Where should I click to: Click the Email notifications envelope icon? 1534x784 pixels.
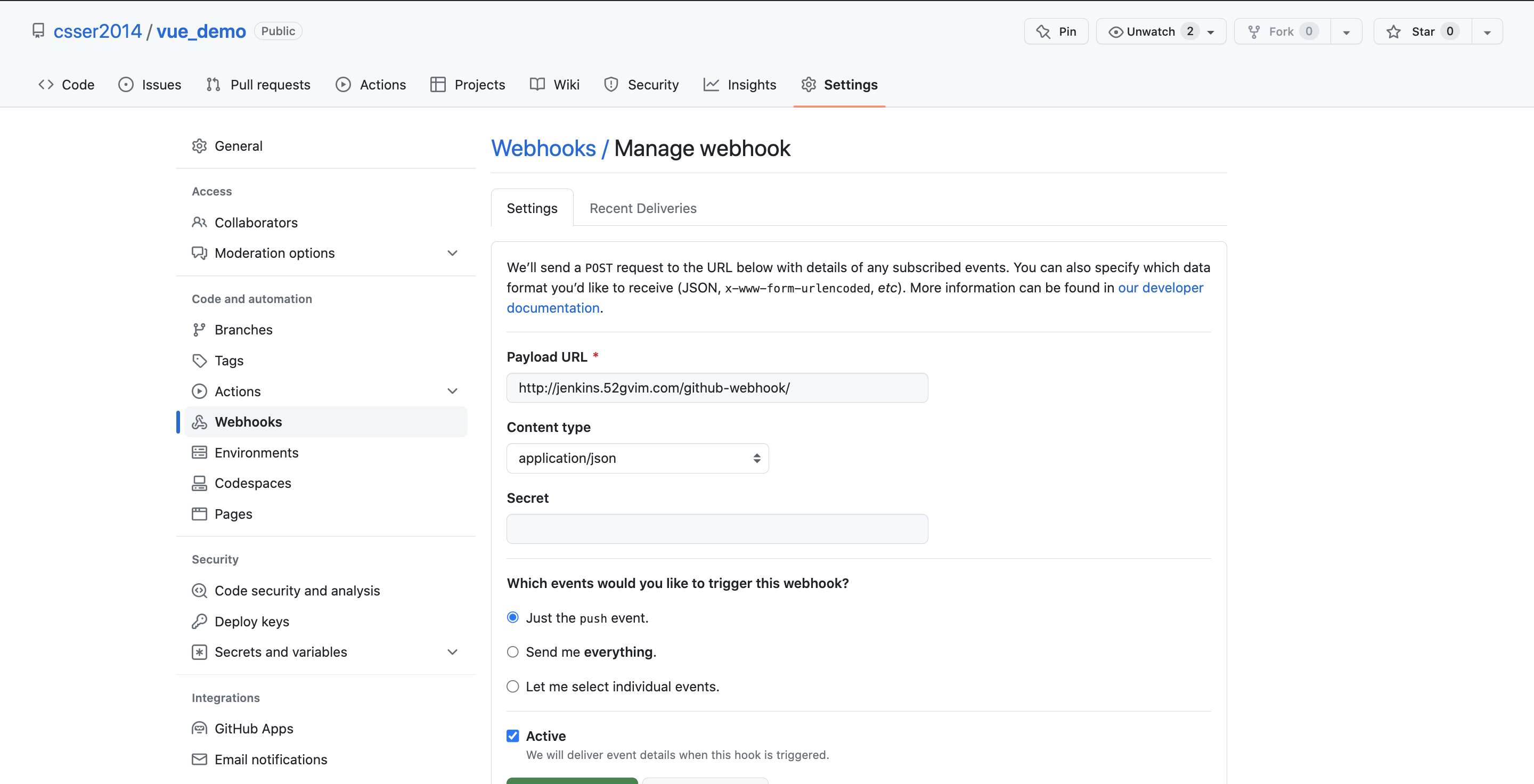200,759
